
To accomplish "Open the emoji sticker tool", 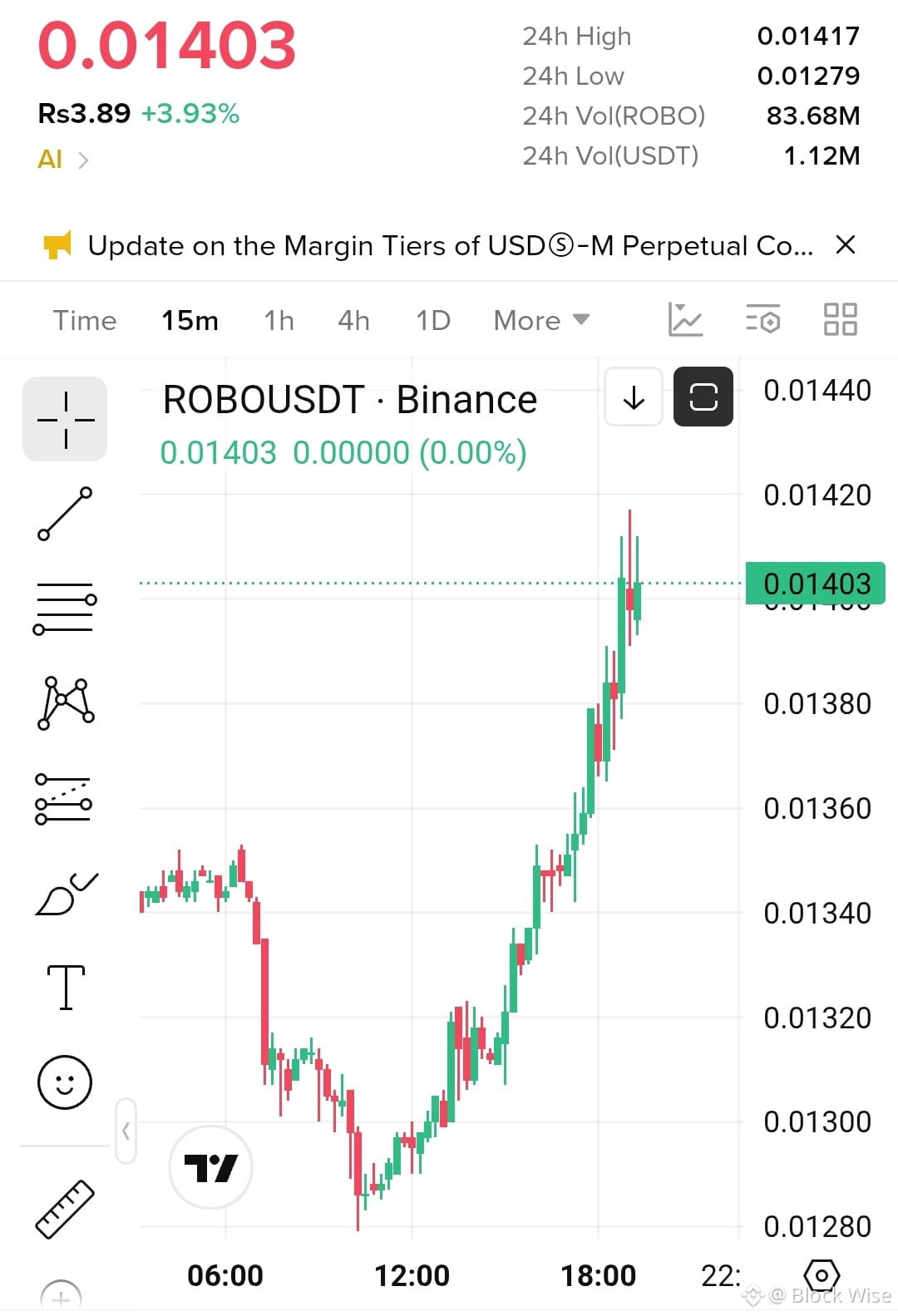I will [x=65, y=1082].
